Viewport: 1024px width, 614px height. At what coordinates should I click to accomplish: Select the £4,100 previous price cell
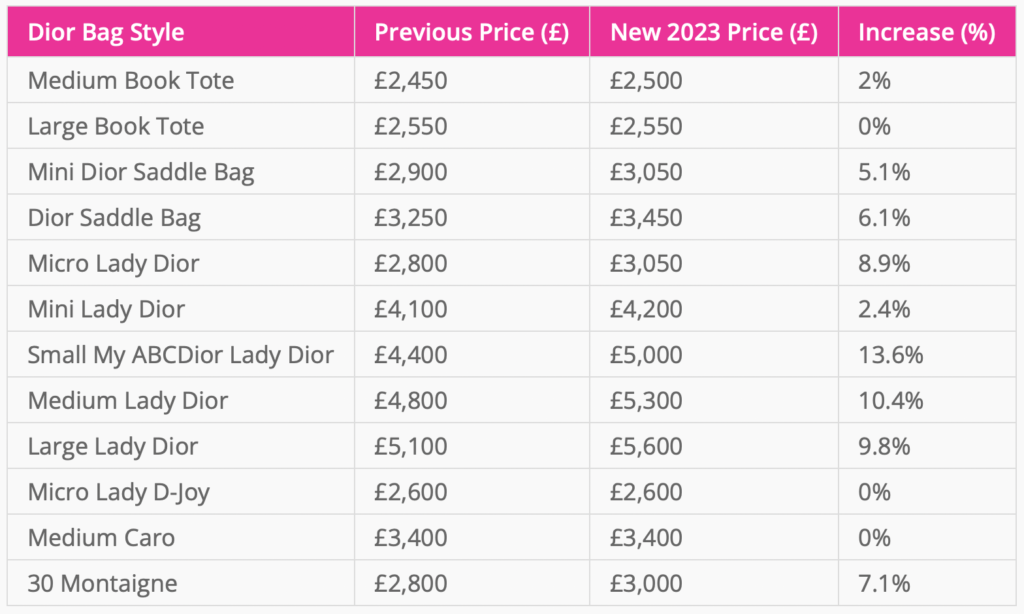(411, 310)
